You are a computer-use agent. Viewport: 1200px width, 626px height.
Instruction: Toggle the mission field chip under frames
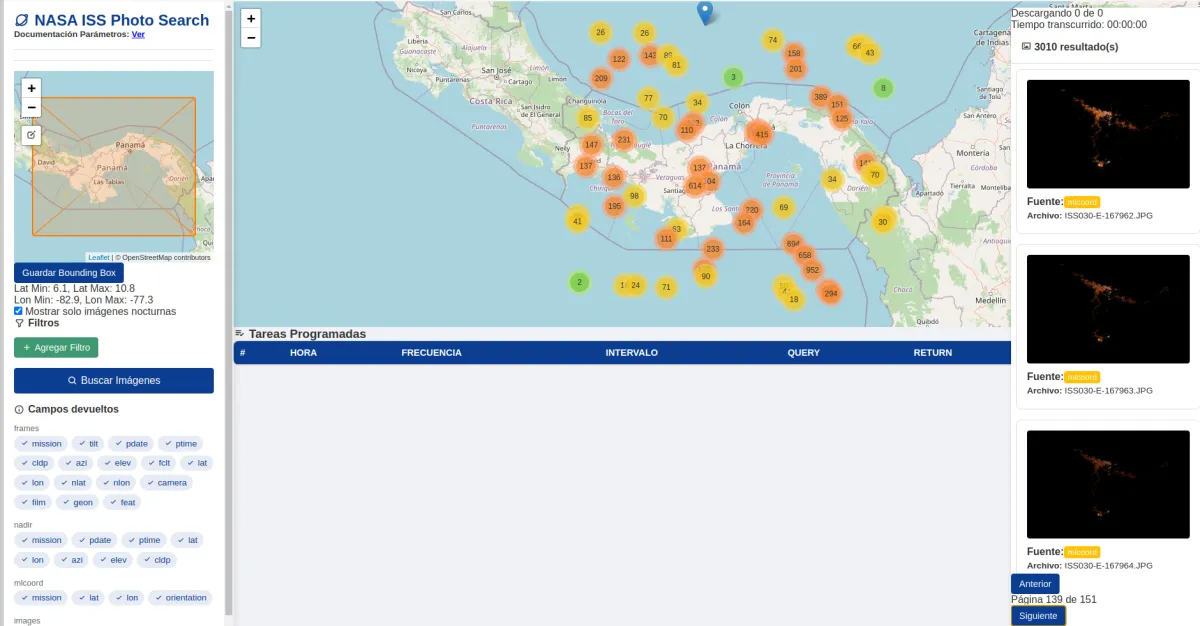(x=42, y=444)
